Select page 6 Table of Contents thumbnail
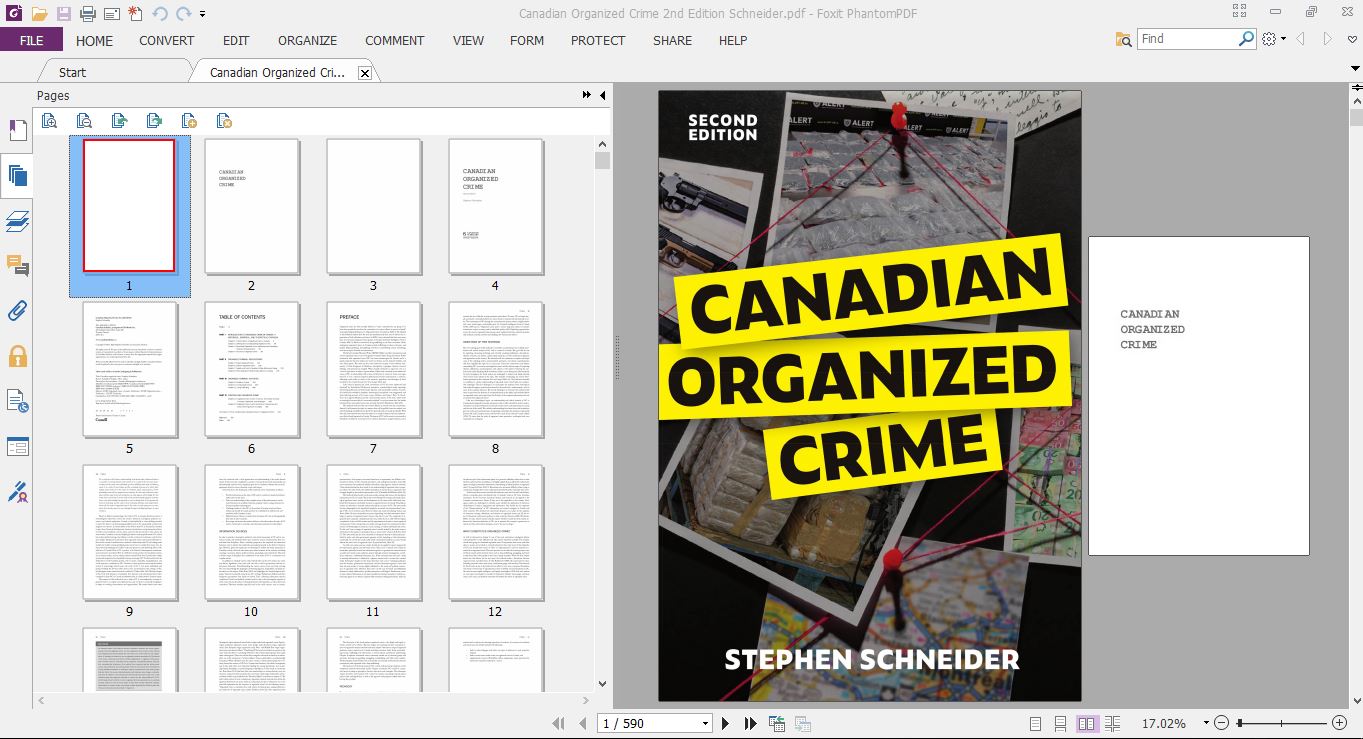Viewport: 1363px width, 739px height. pos(251,369)
